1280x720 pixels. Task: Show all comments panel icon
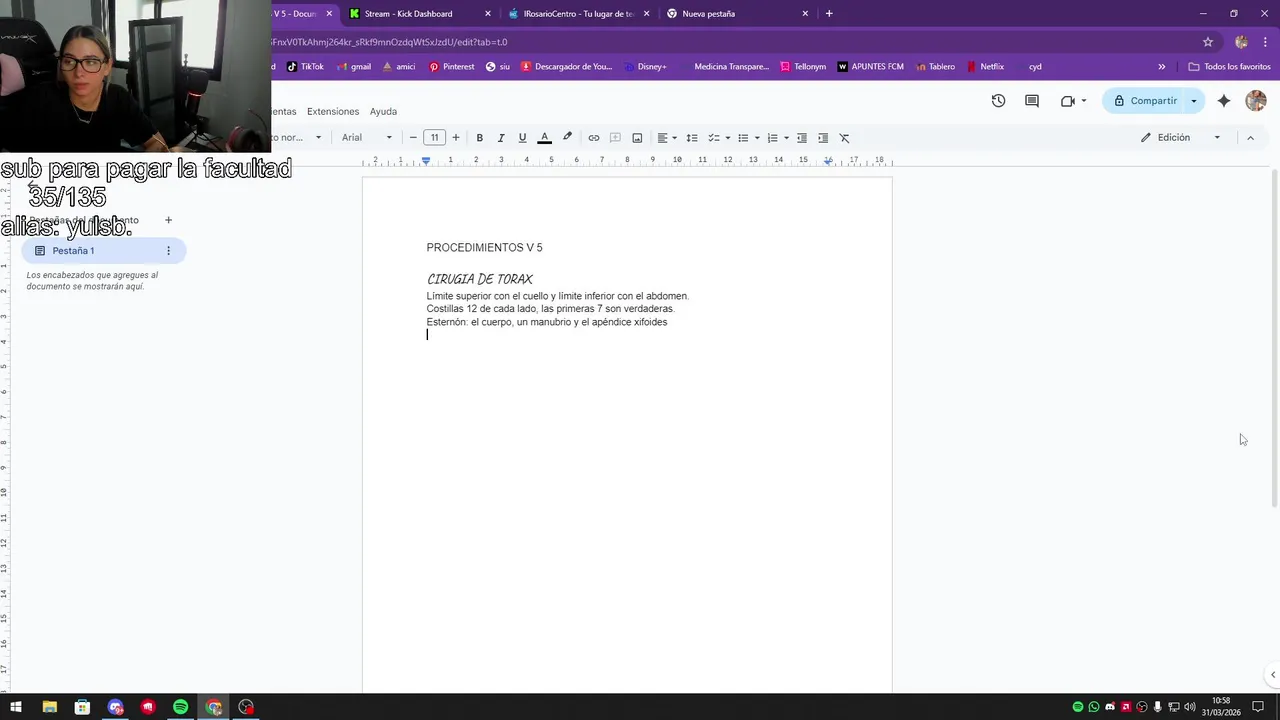[x=1032, y=101]
